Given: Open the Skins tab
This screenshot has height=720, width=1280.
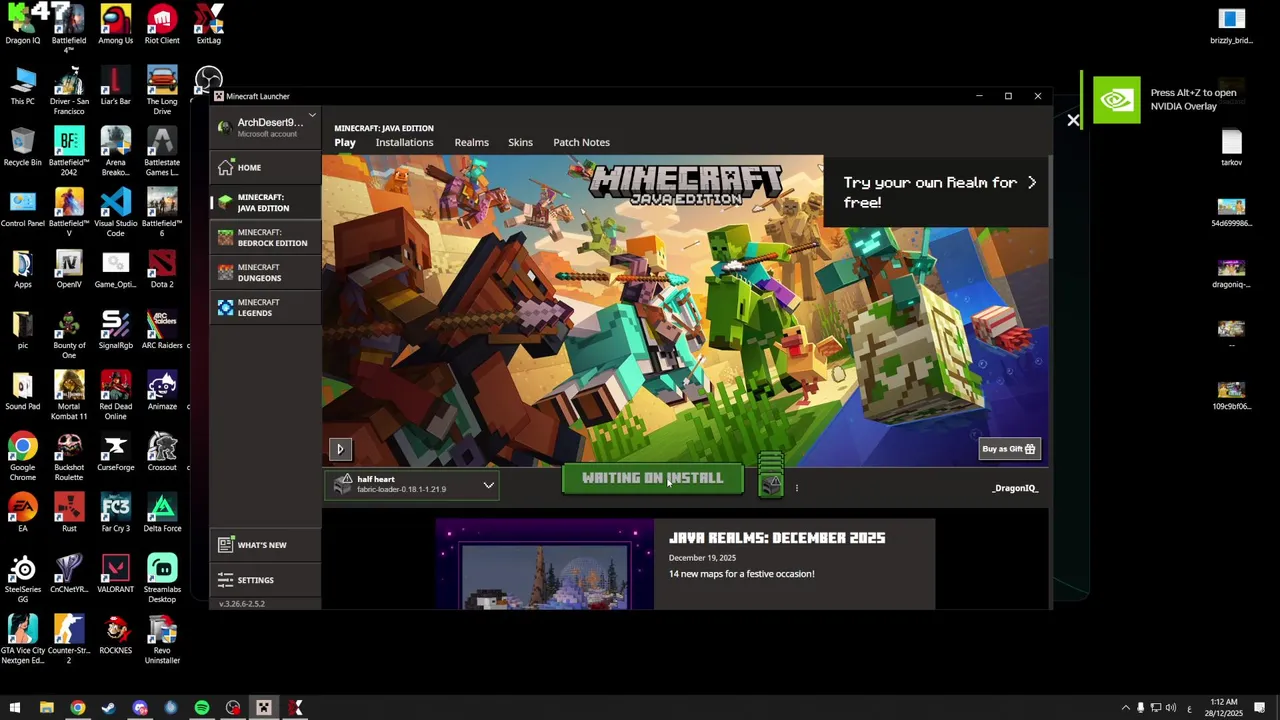Looking at the screenshot, I should (x=520, y=142).
